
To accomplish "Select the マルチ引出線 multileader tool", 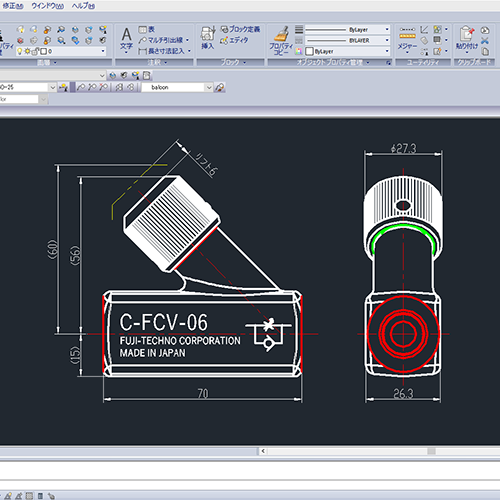I will coord(161,40).
